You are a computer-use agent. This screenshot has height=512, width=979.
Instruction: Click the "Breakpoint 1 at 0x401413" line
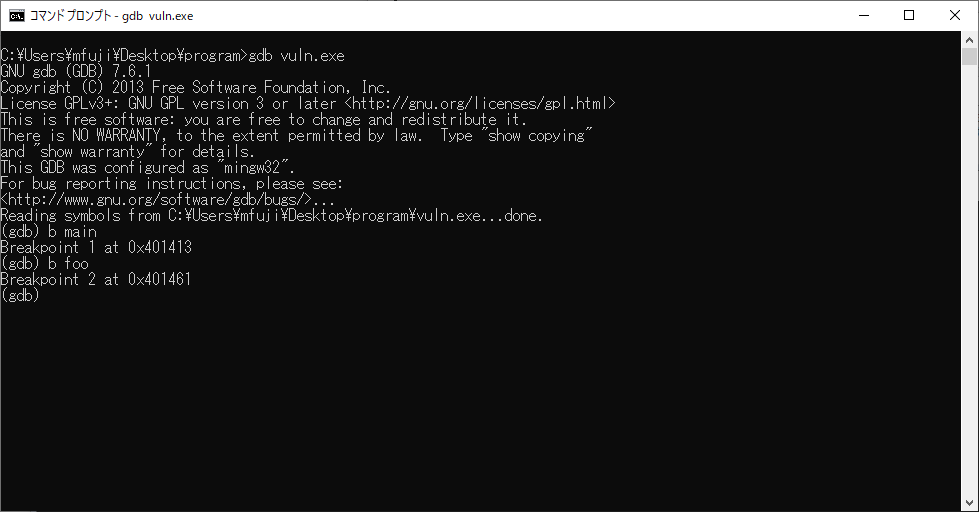(x=96, y=248)
